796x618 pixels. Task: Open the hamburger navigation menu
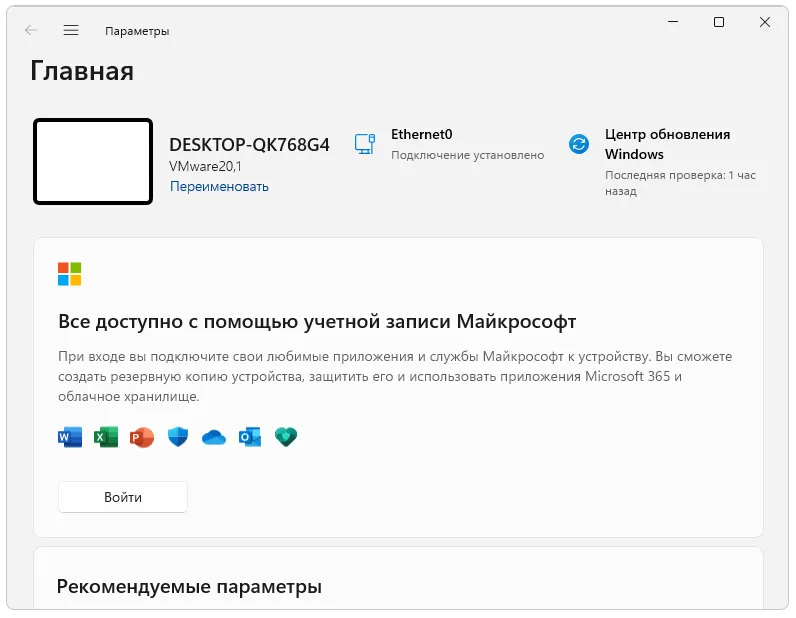point(71,30)
